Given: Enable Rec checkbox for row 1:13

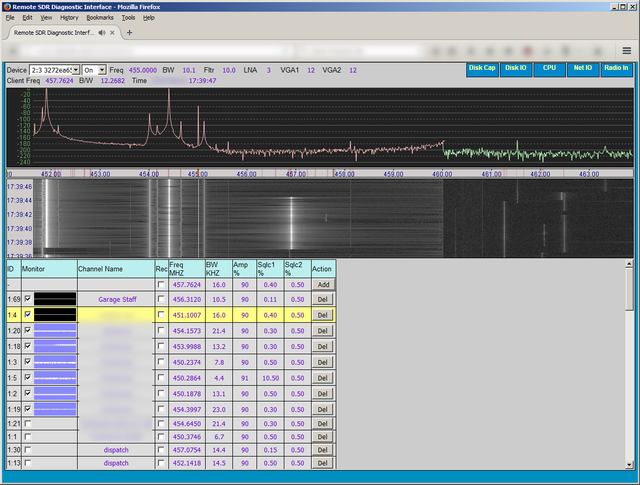Looking at the screenshot, I should coord(161,463).
